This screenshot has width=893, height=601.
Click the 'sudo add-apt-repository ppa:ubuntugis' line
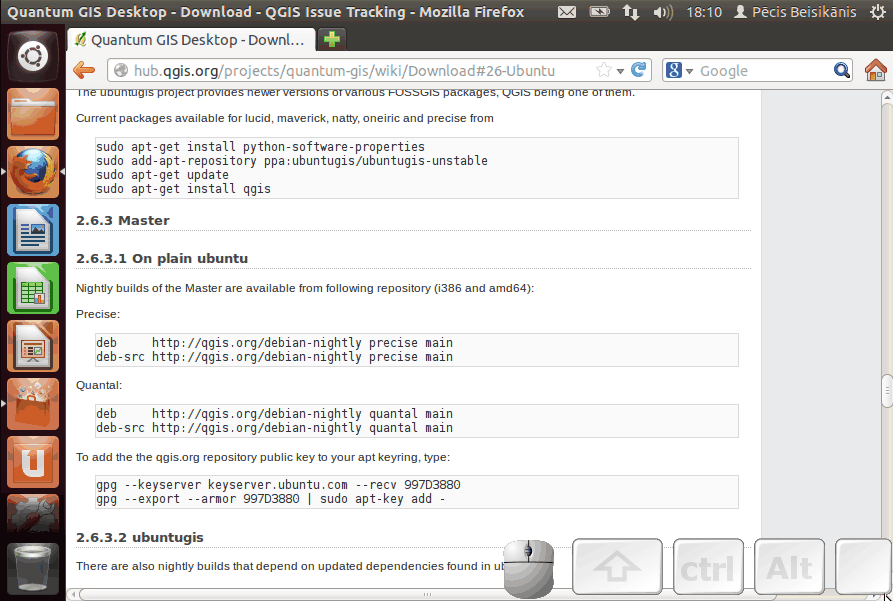292,161
